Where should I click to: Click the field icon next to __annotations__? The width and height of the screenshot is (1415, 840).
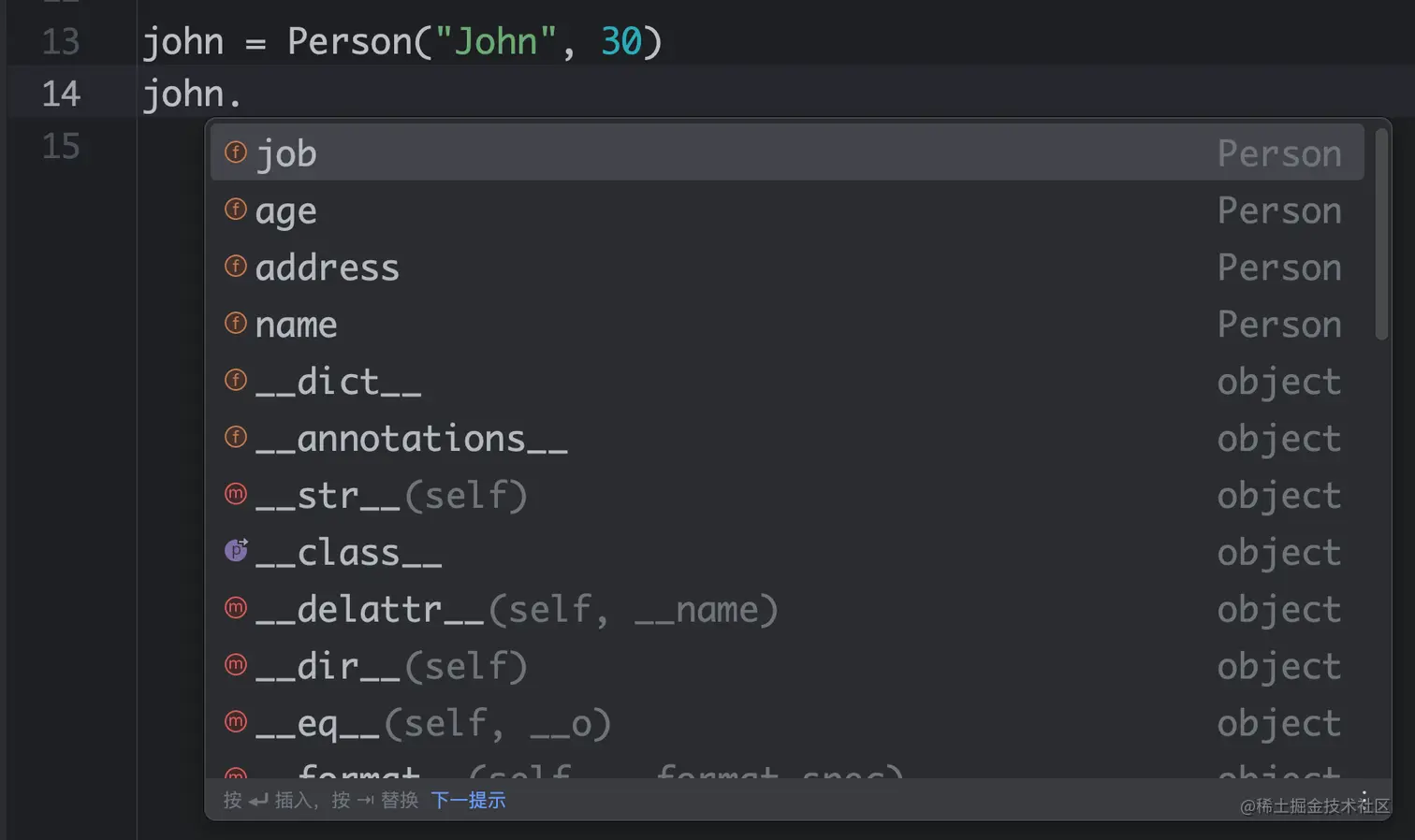tap(236, 437)
